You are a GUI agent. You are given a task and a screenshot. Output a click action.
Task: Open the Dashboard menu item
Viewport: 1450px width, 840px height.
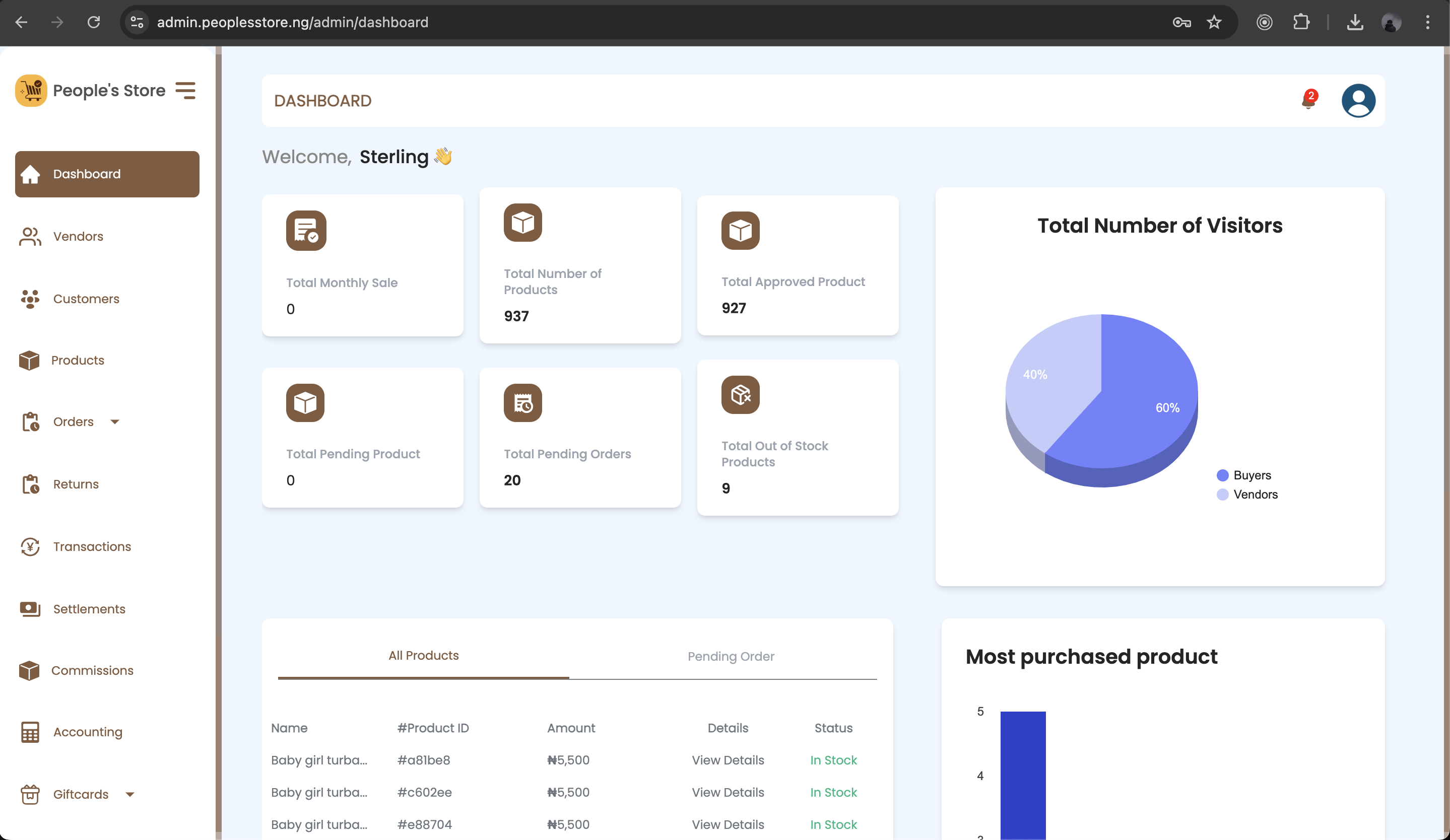(x=107, y=174)
